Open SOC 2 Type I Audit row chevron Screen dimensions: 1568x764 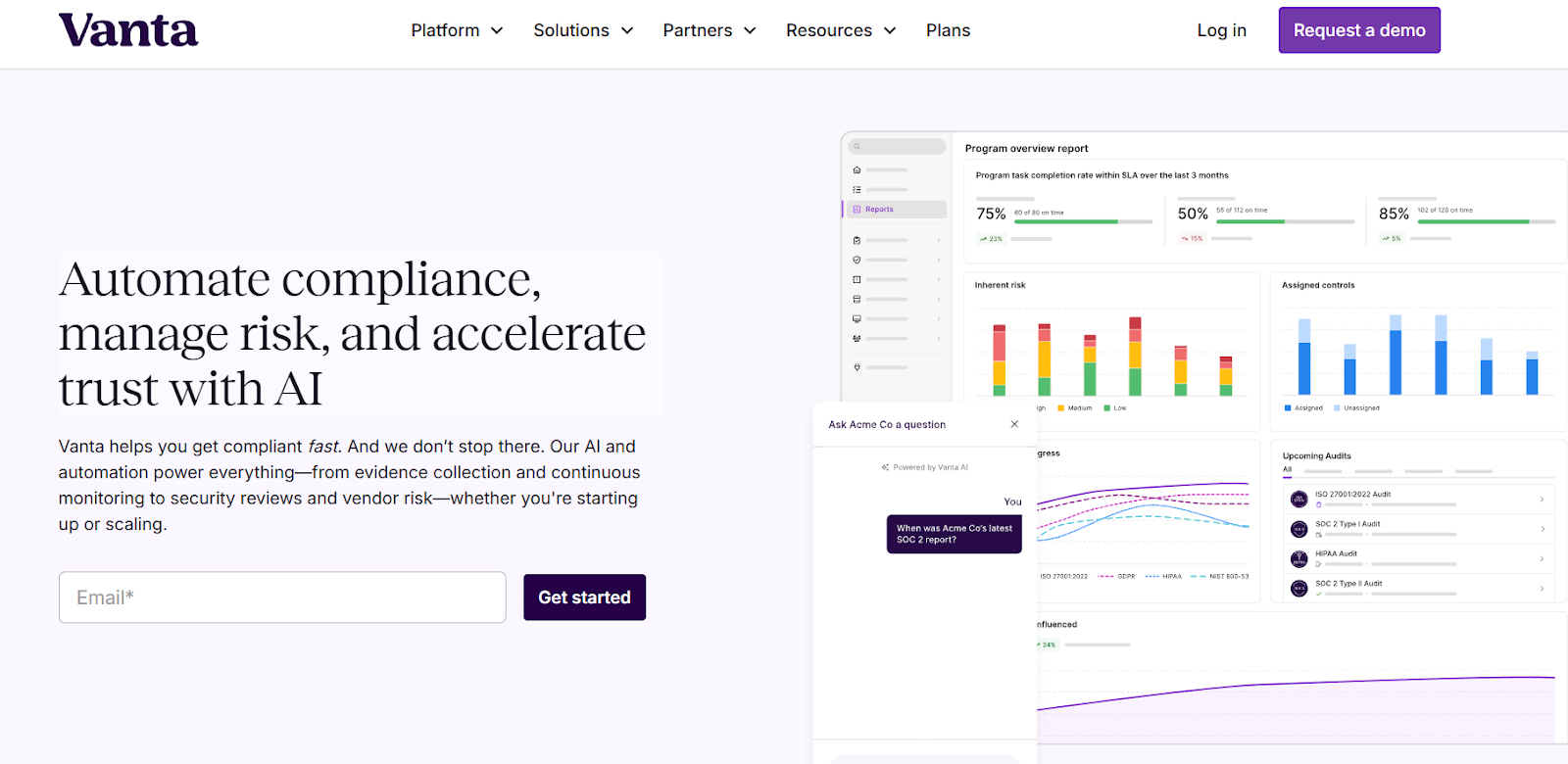(1543, 529)
